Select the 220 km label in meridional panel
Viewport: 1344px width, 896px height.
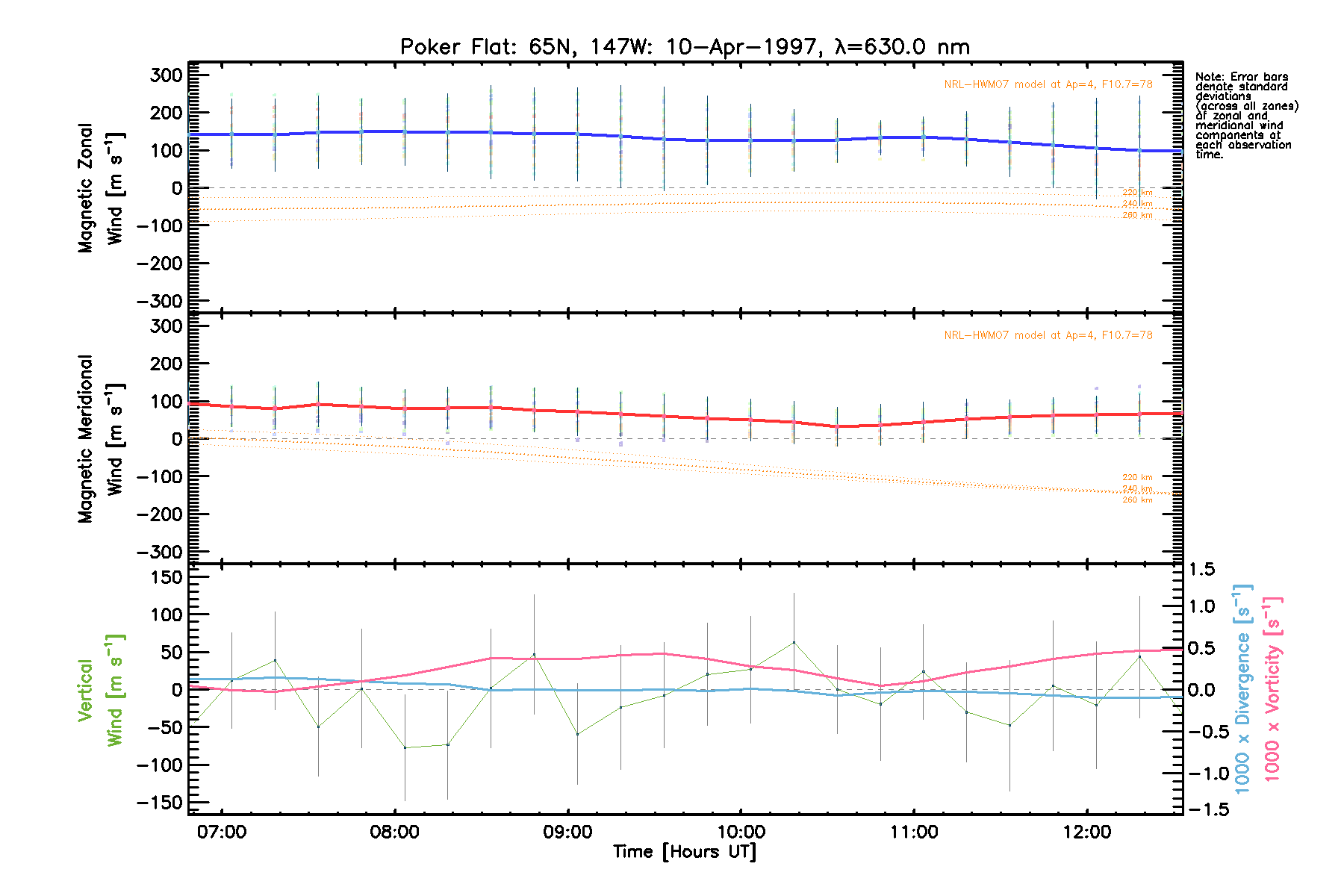point(1137,477)
